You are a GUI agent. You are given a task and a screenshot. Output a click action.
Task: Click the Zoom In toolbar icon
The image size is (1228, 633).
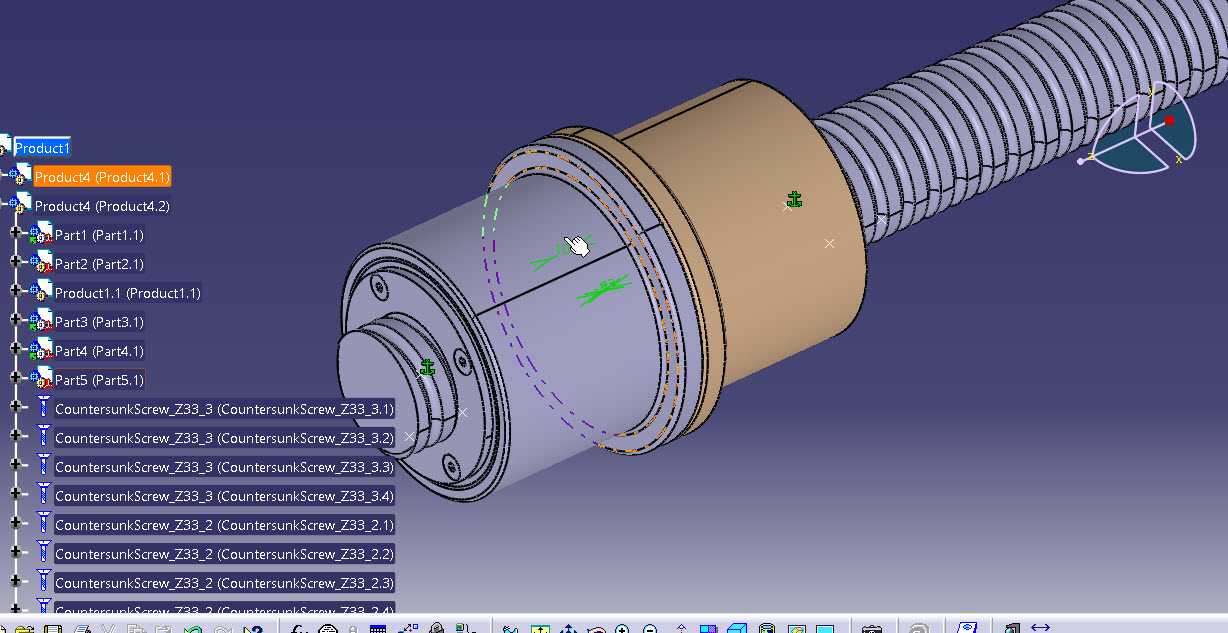(623, 630)
